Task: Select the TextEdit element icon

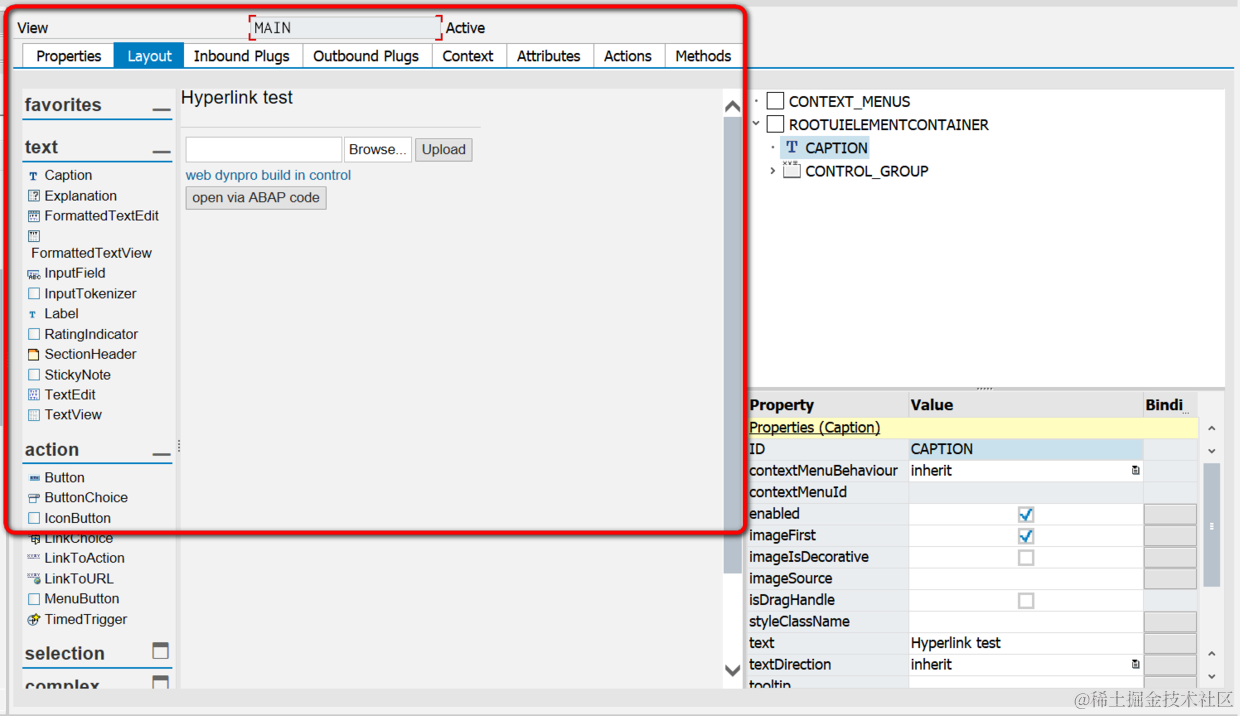Action: (34, 395)
